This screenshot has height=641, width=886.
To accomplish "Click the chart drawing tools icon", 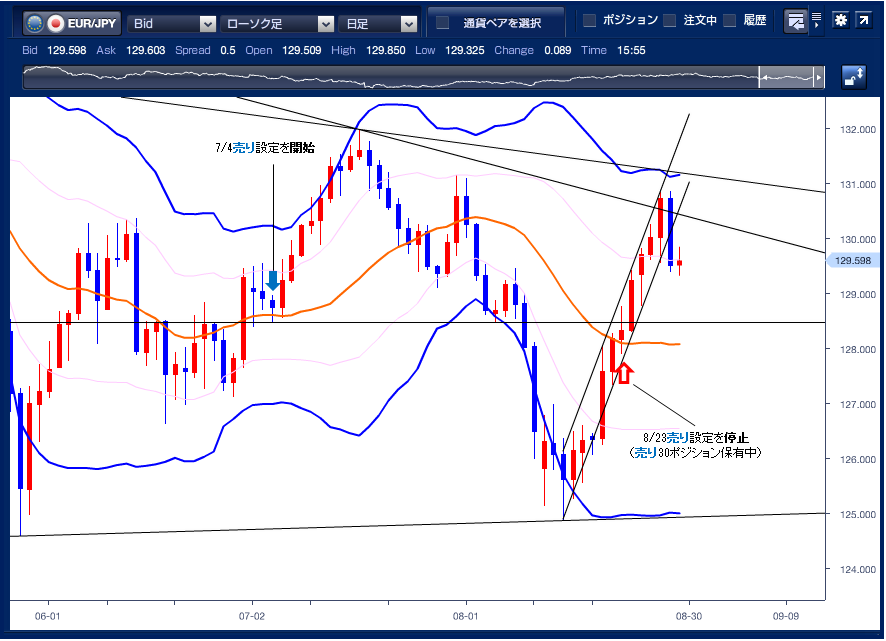I will click(x=796, y=21).
